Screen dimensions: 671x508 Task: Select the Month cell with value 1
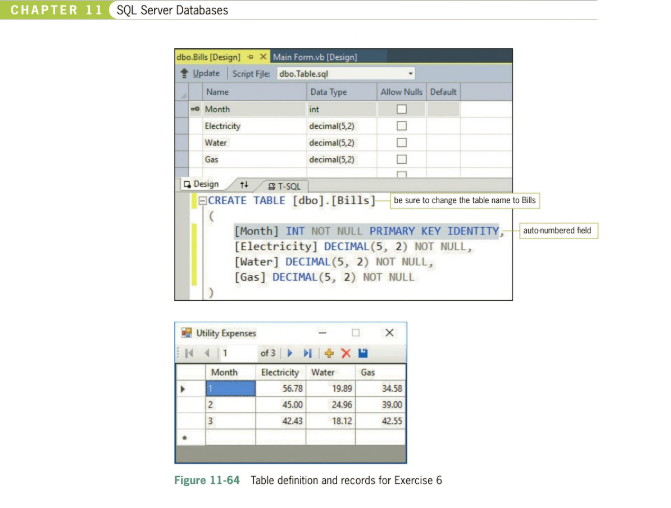pyautogui.click(x=230, y=389)
